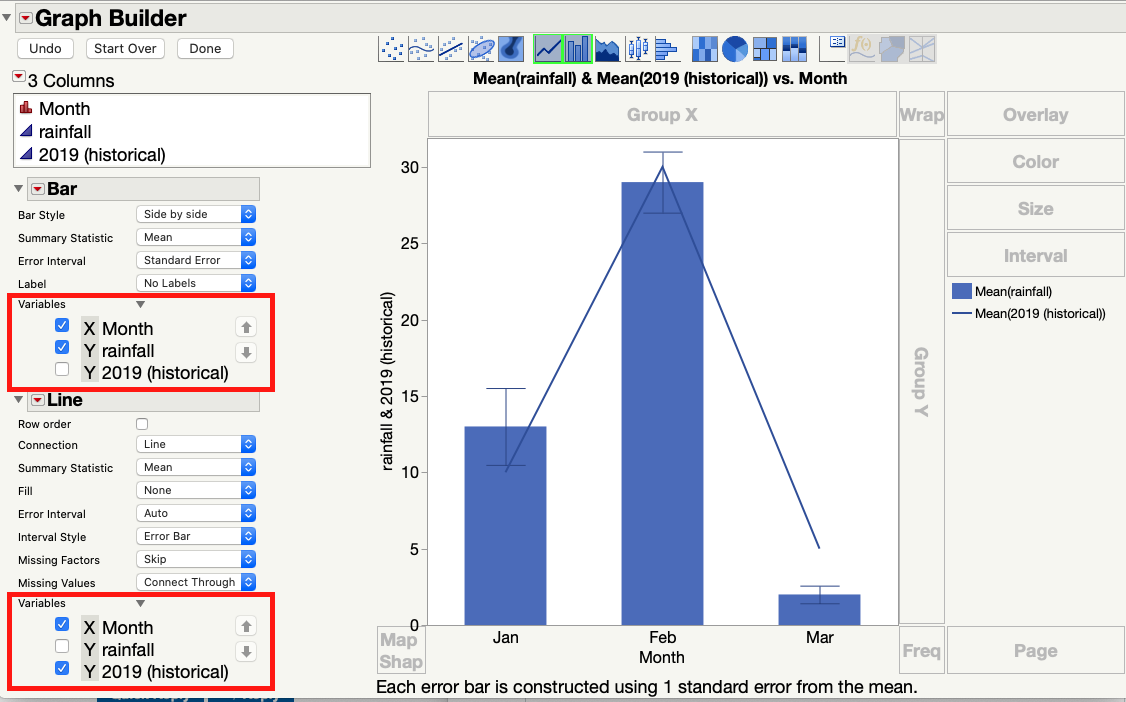Open the Missing Values dropdown
Image resolution: width=1126 pixels, height=702 pixels.
point(195,582)
